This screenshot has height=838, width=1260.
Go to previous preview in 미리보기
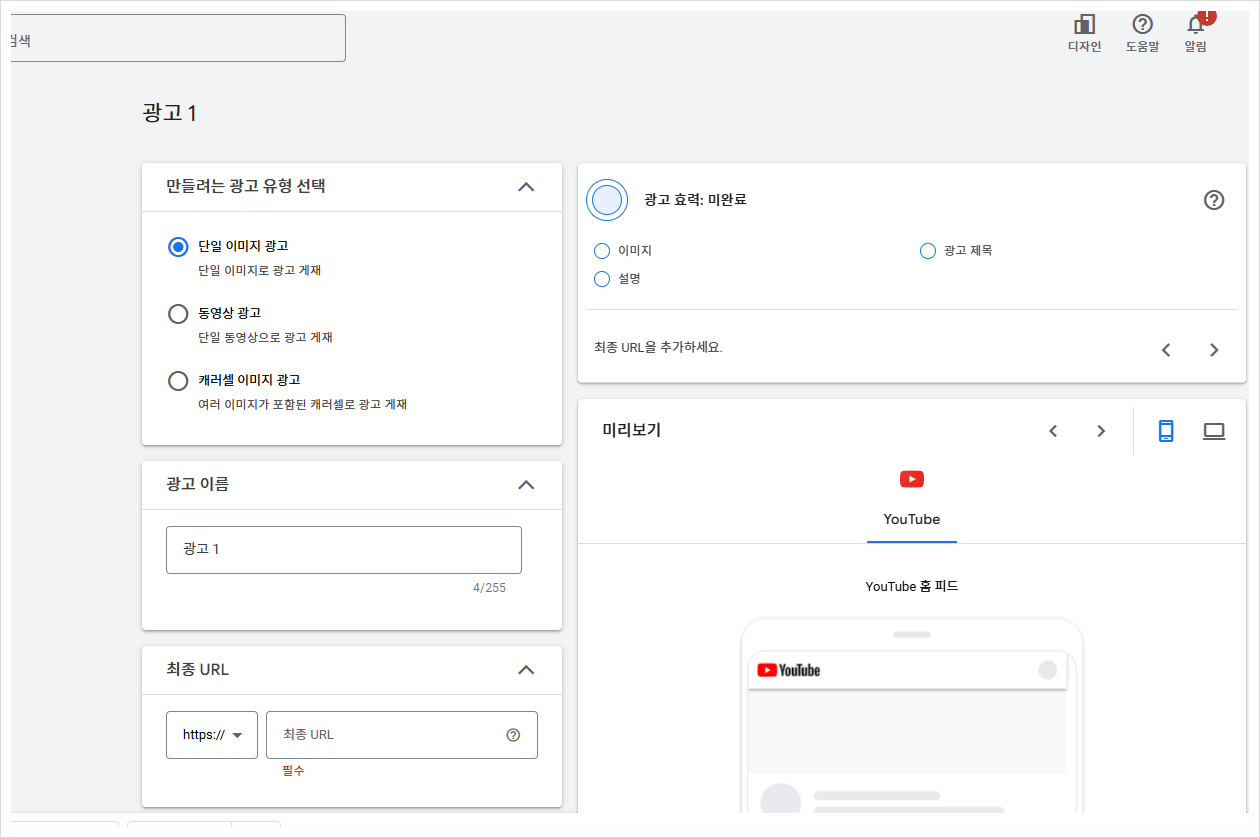[x=1053, y=431]
